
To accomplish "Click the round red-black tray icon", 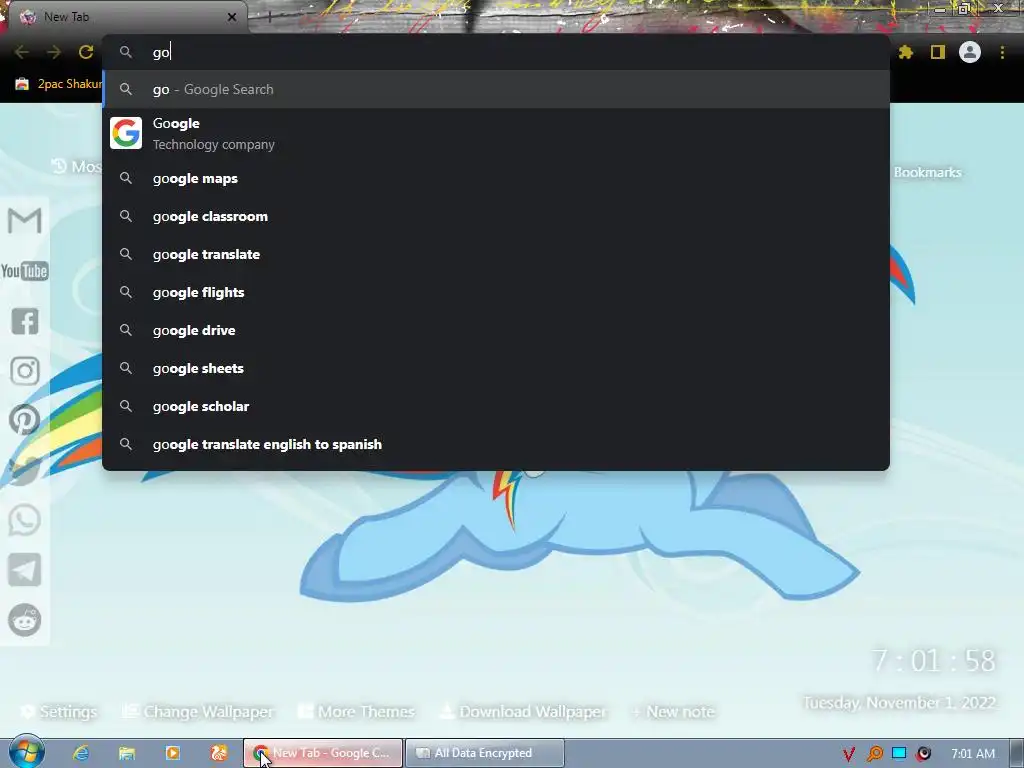I will (923, 754).
